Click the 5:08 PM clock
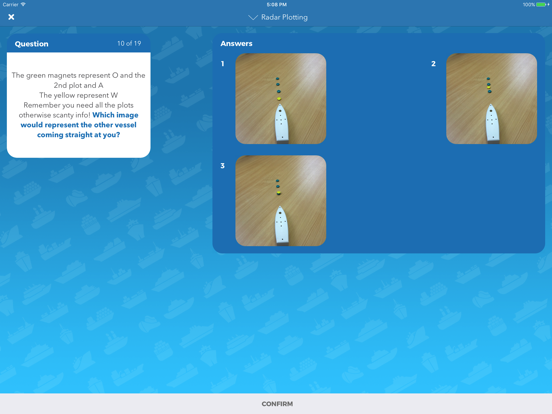This screenshot has width=552, height=414. coord(277,5)
